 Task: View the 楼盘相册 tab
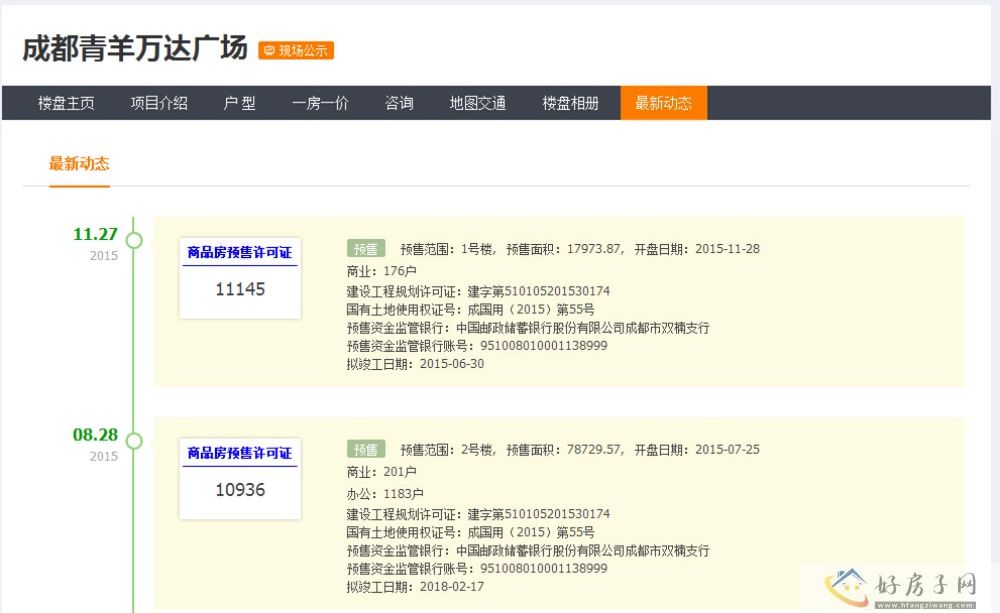point(571,103)
